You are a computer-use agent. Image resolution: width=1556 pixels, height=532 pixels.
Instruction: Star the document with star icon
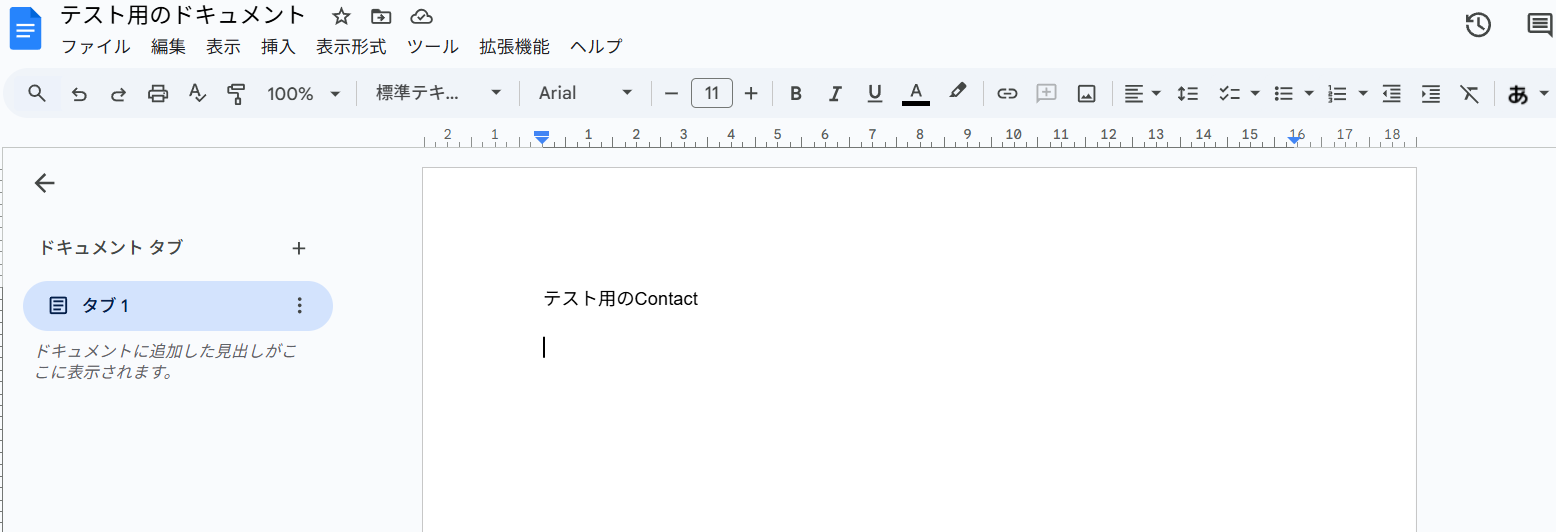click(x=341, y=16)
